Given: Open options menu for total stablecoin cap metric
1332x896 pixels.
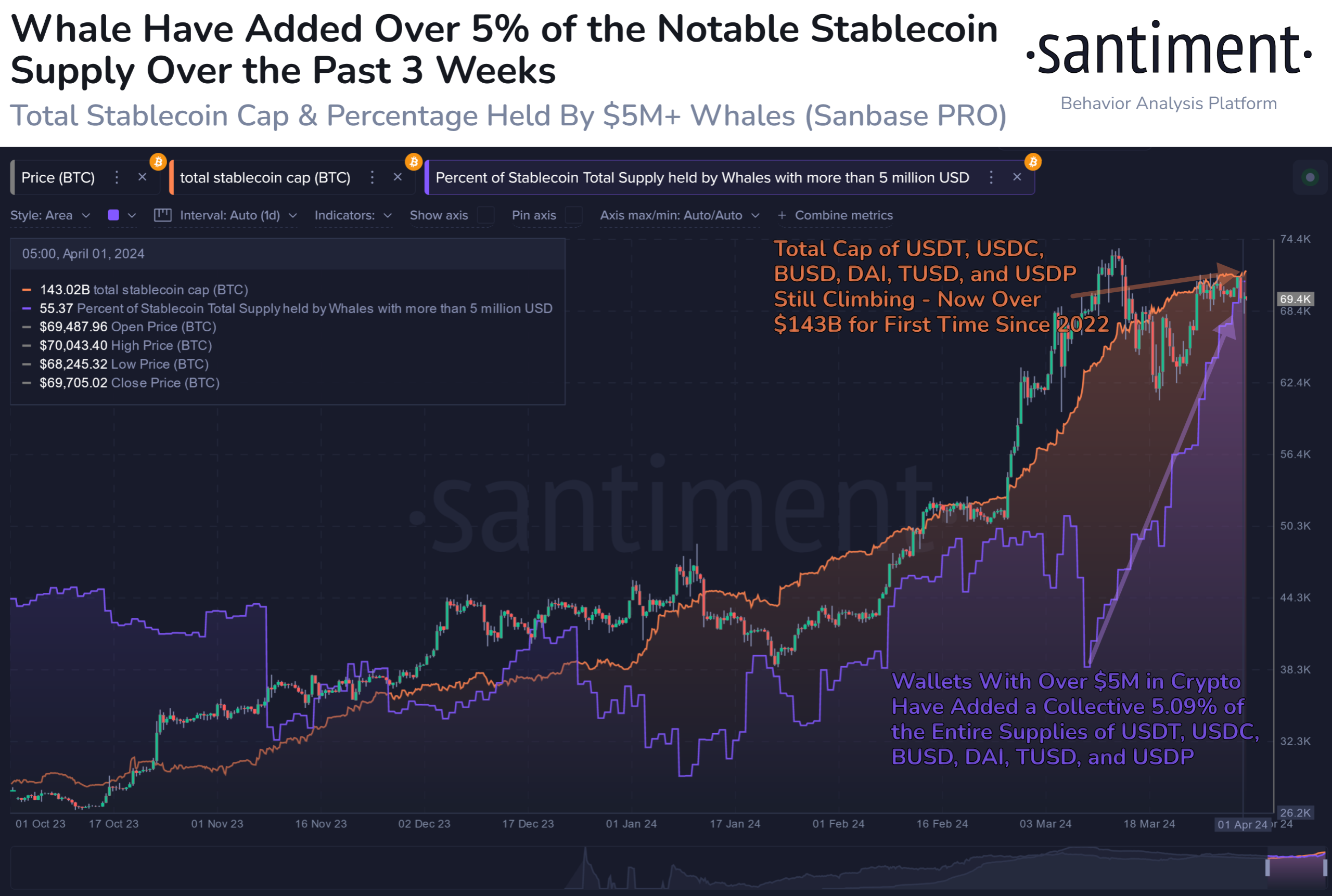Looking at the screenshot, I should [x=372, y=177].
